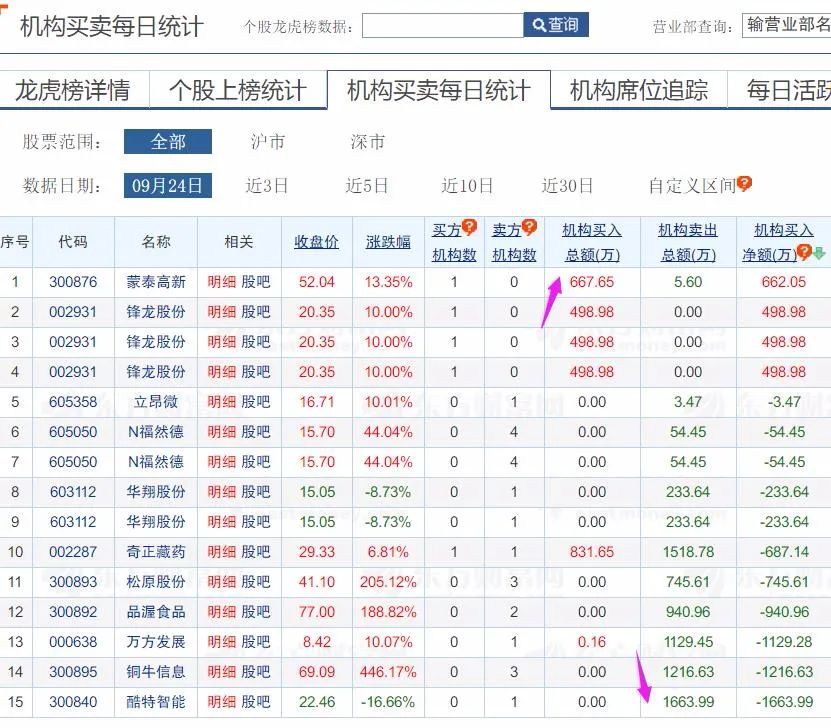Select 深市 stock range filter
Viewport: 831px width, 728px height.
pyautogui.click(x=367, y=141)
